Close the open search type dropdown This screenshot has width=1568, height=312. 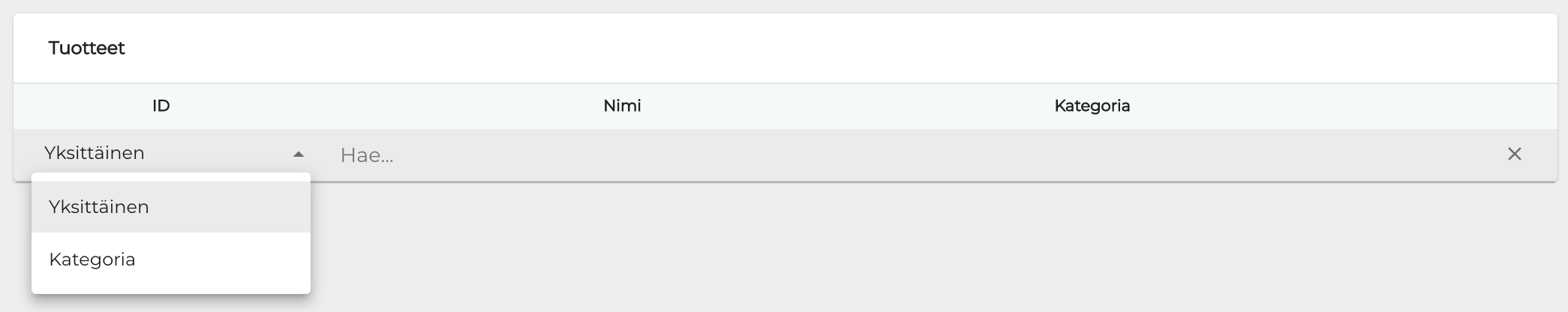299,154
